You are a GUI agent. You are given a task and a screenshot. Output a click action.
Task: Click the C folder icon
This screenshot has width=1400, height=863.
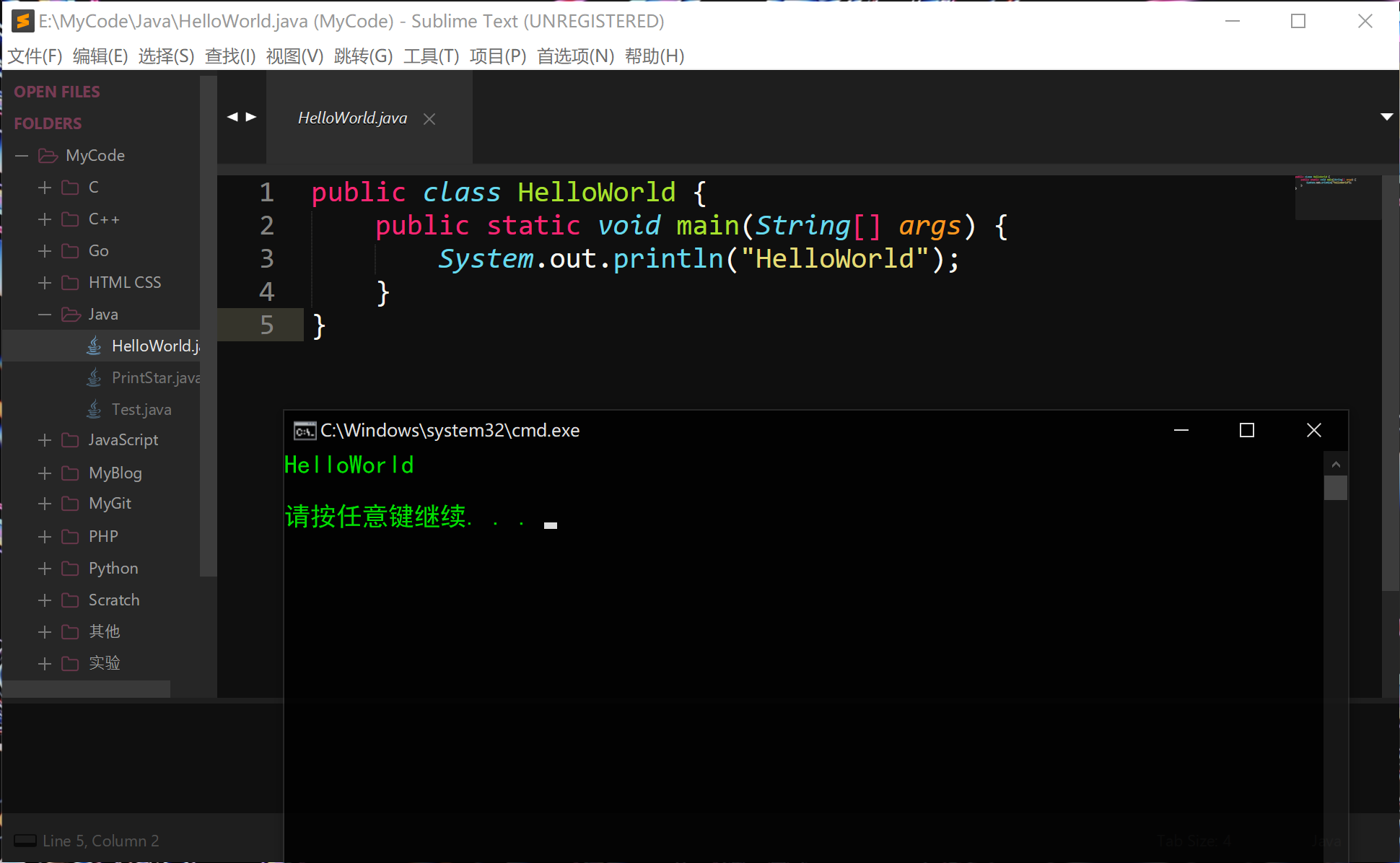tap(70, 188)
